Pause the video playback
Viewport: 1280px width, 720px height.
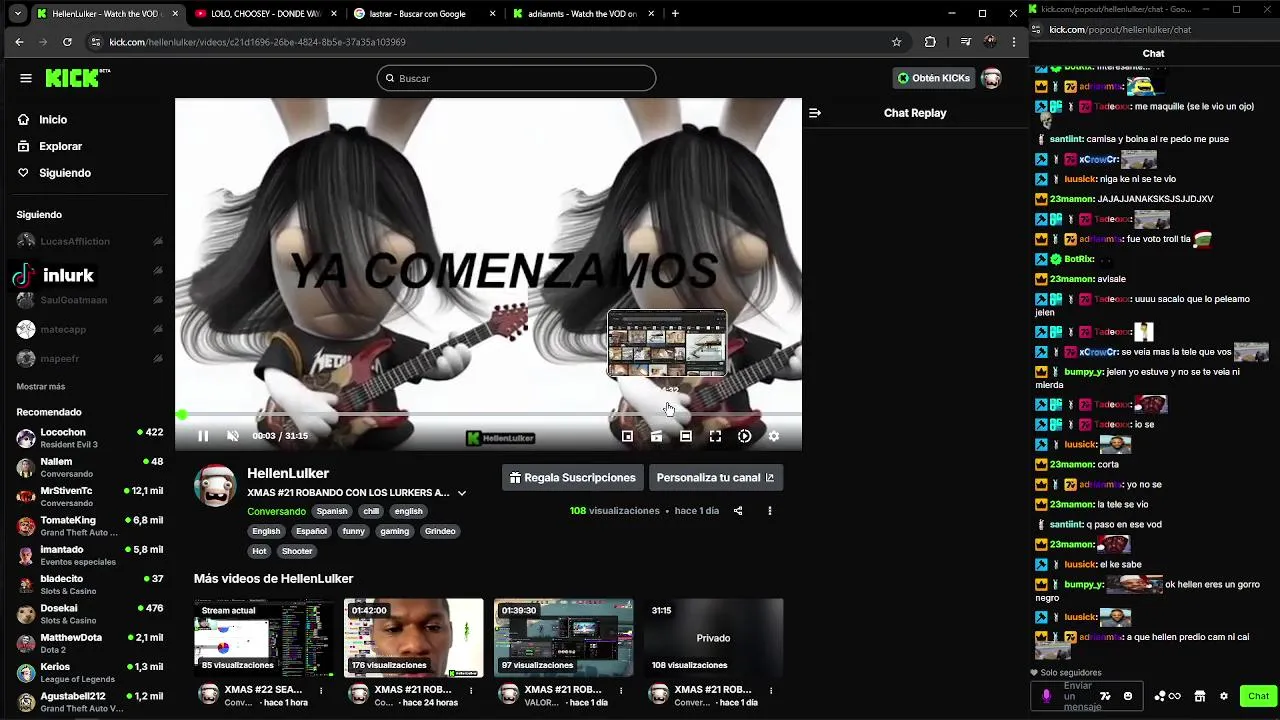point(203,436)
